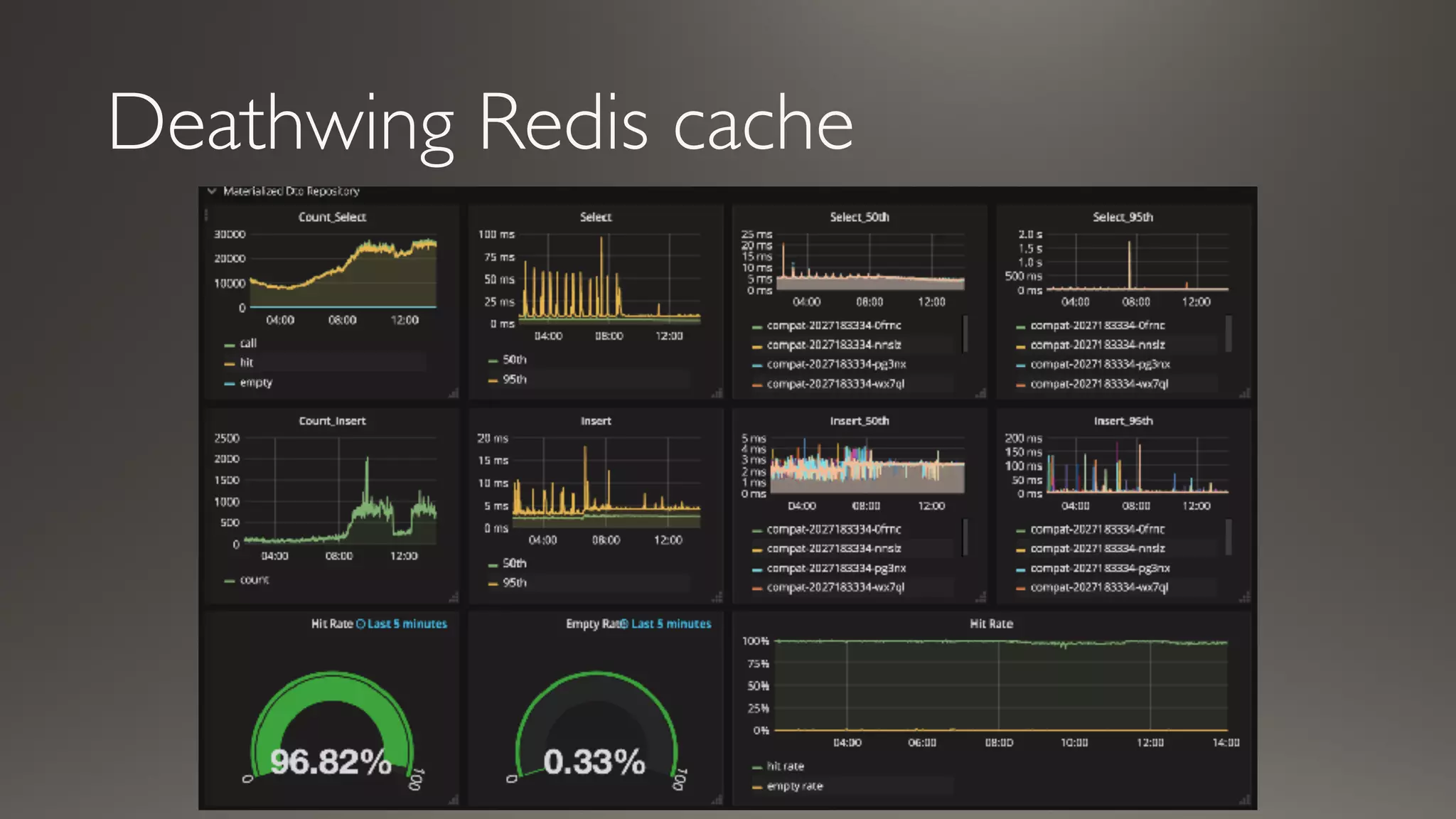Click the 2.0 s axis label in Select_95th
Screen dimensions: 1456x819
1030,235
